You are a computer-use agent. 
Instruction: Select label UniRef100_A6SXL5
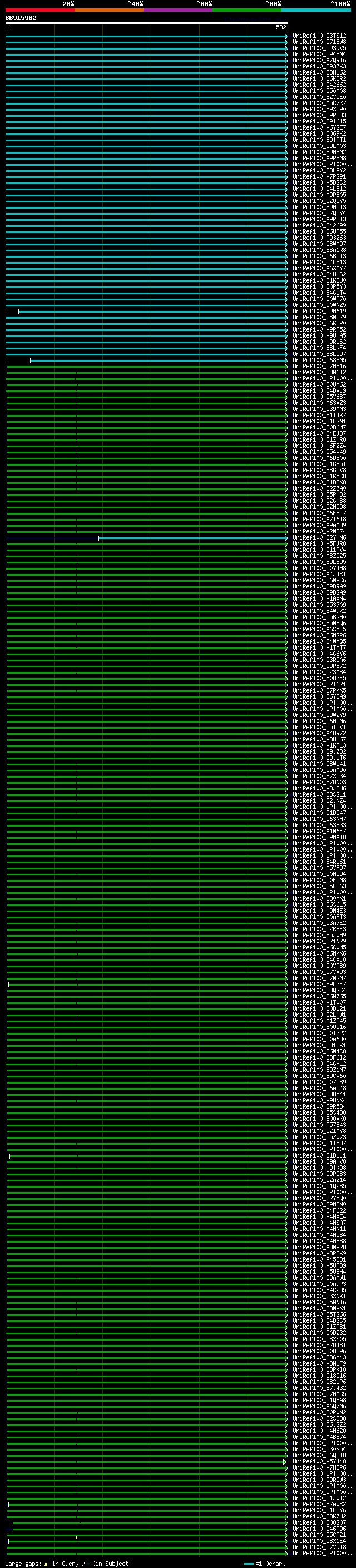319,630
